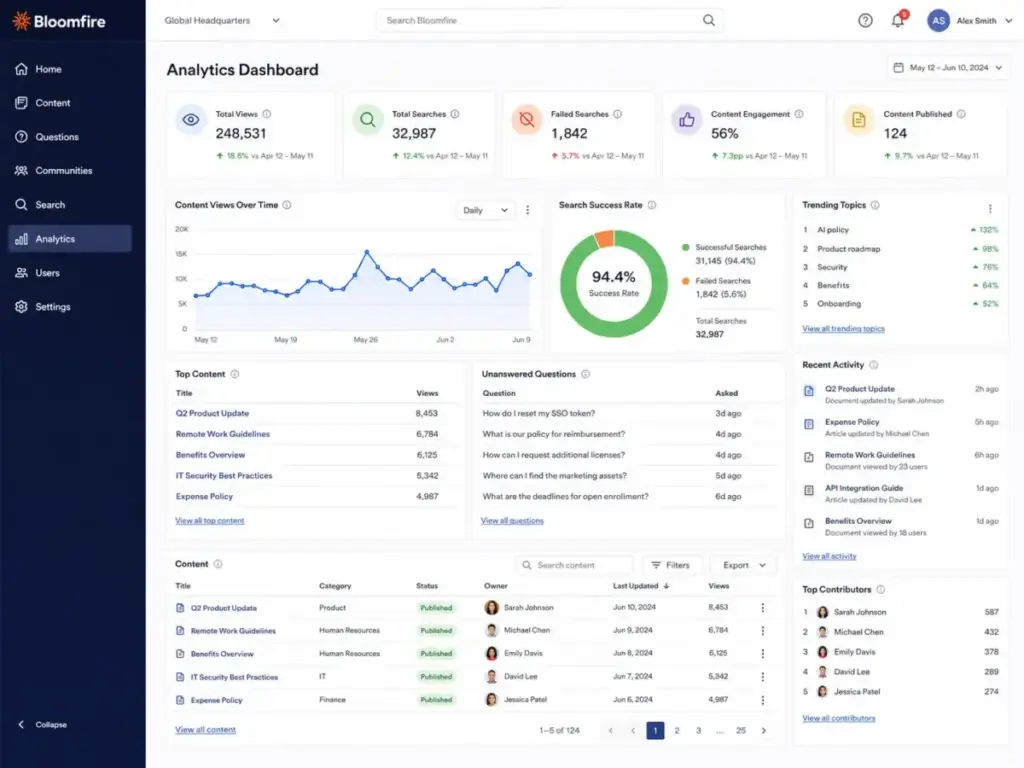Click View all trending topics link
Screen dimensions: 1024x768
click(x=843, y=329)
